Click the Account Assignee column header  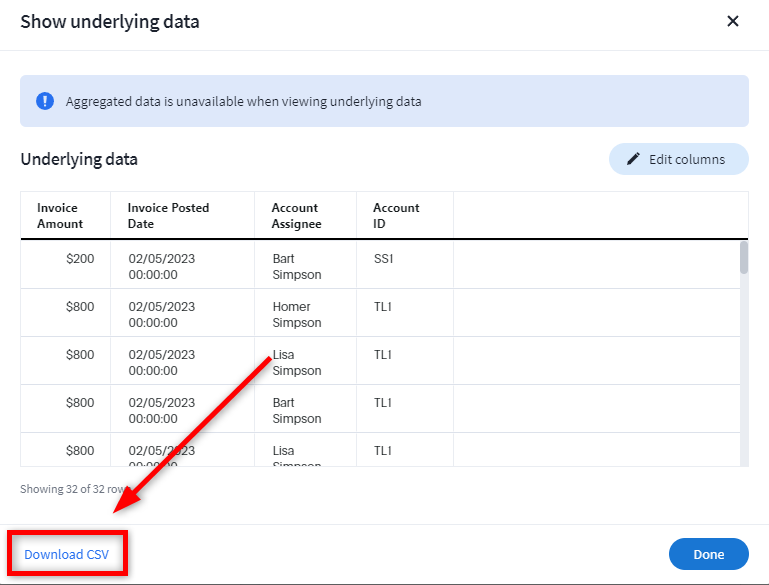click(296, 216)
